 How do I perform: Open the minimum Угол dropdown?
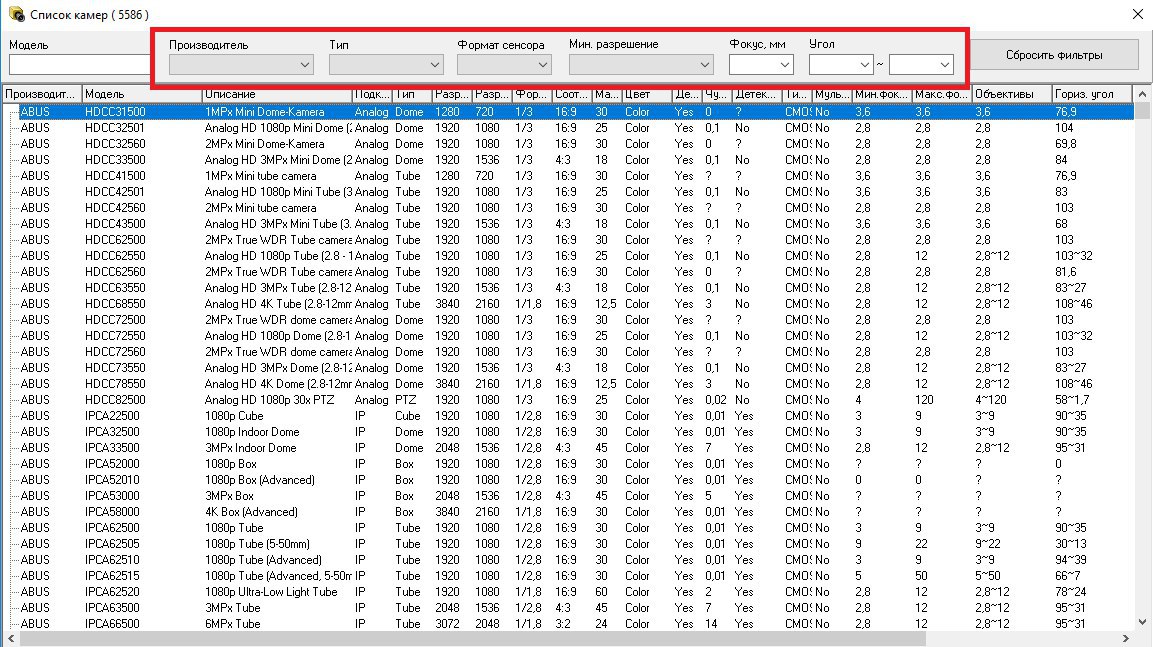pos(840,65)
